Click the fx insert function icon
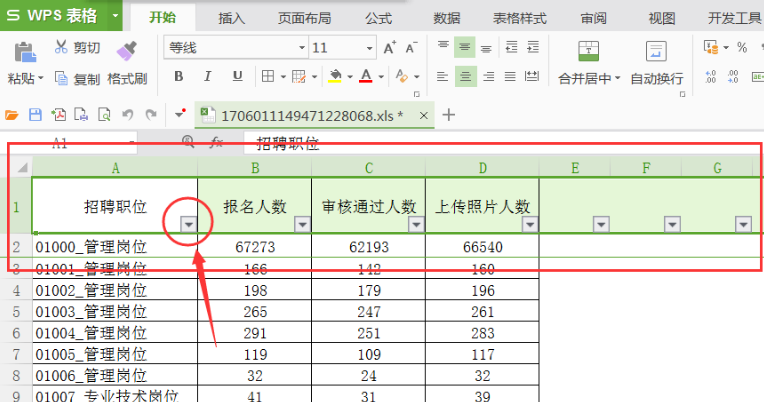The height and width of the screenshot is (402, 764). [x=216, y=142]
